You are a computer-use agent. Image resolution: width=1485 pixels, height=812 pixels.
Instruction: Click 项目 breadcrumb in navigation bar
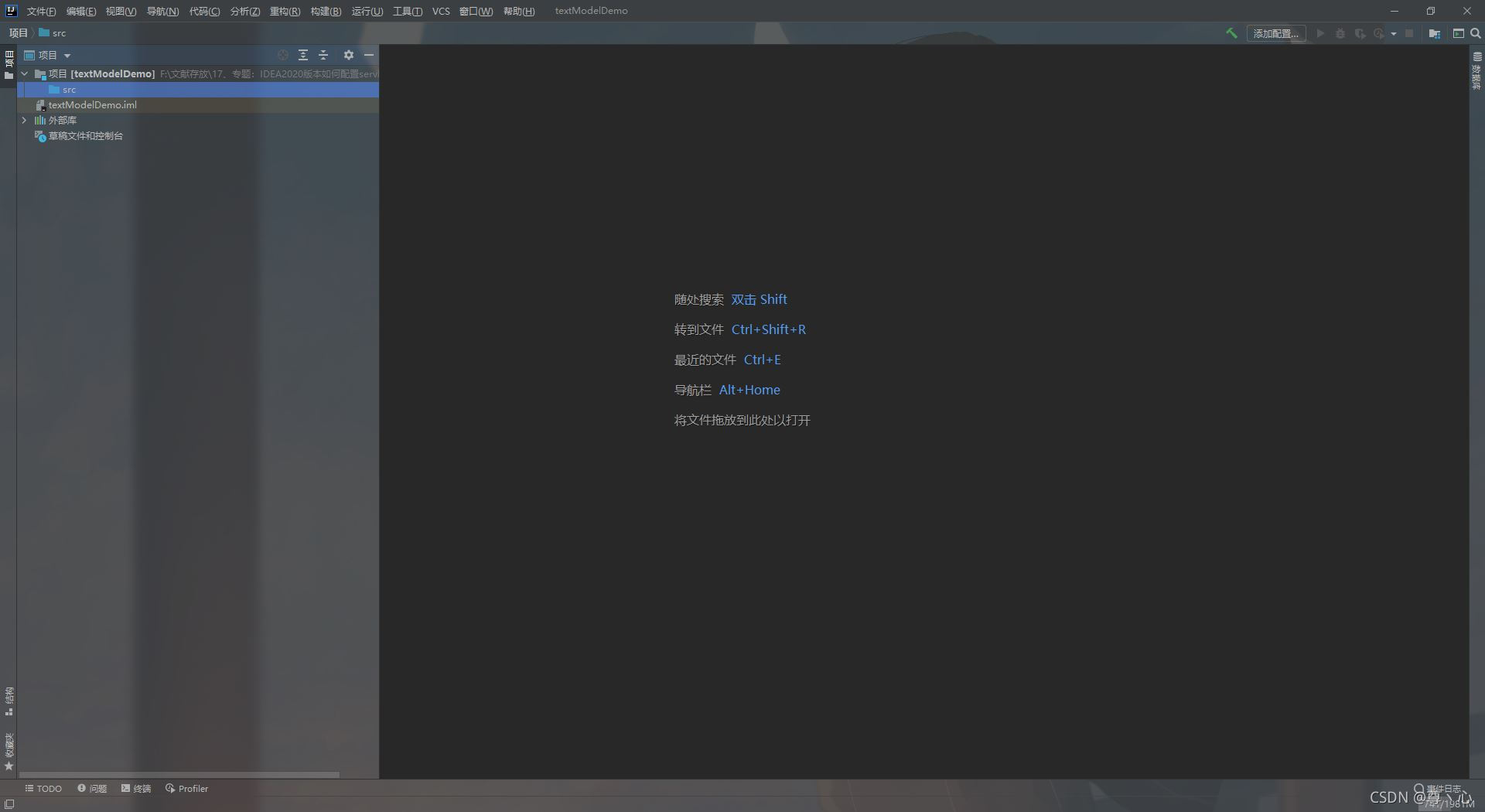(x=18, y=33)
